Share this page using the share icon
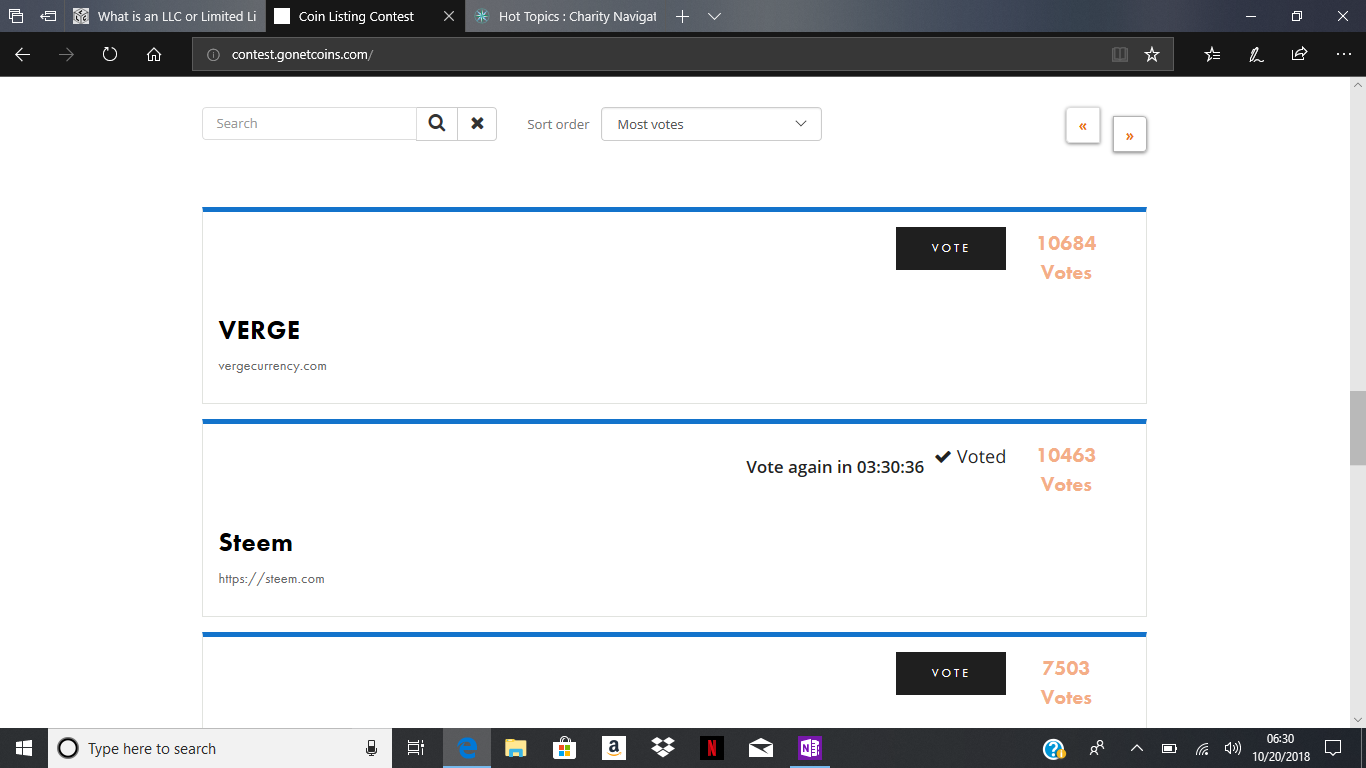The image size is (1366, 768). click(1299, 55)
